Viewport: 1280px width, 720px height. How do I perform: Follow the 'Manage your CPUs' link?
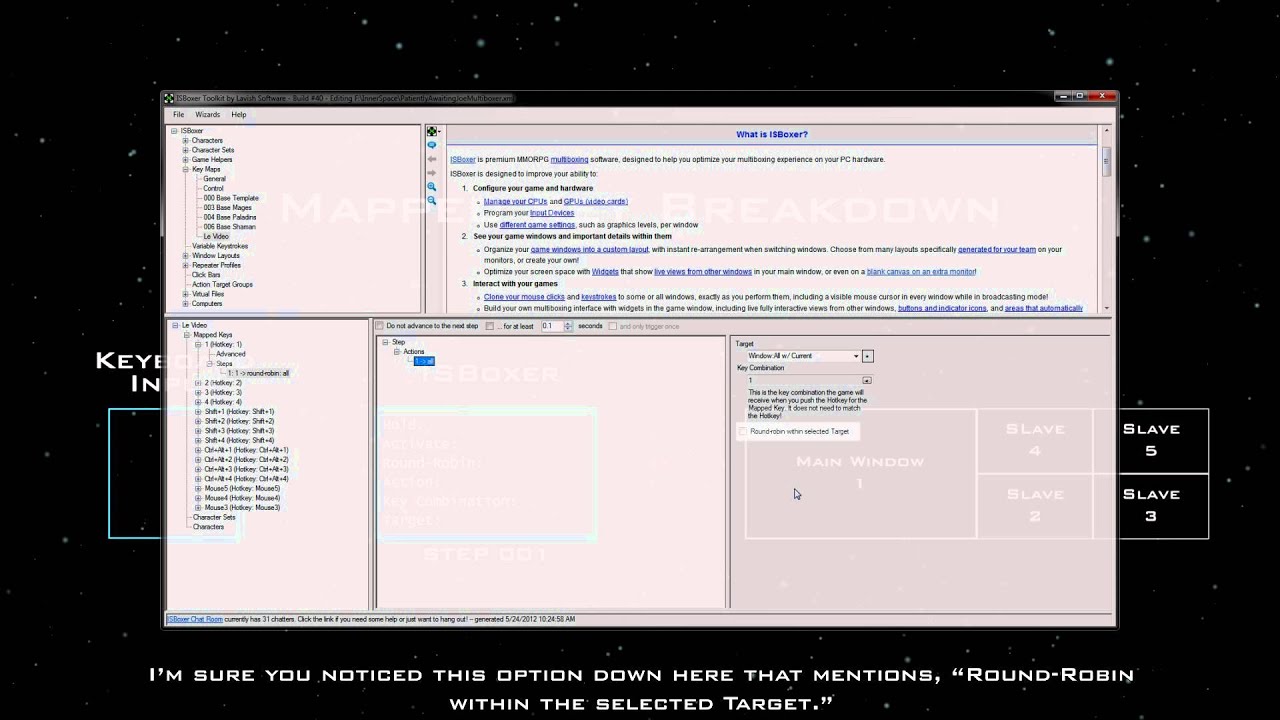tap(515, 201)
